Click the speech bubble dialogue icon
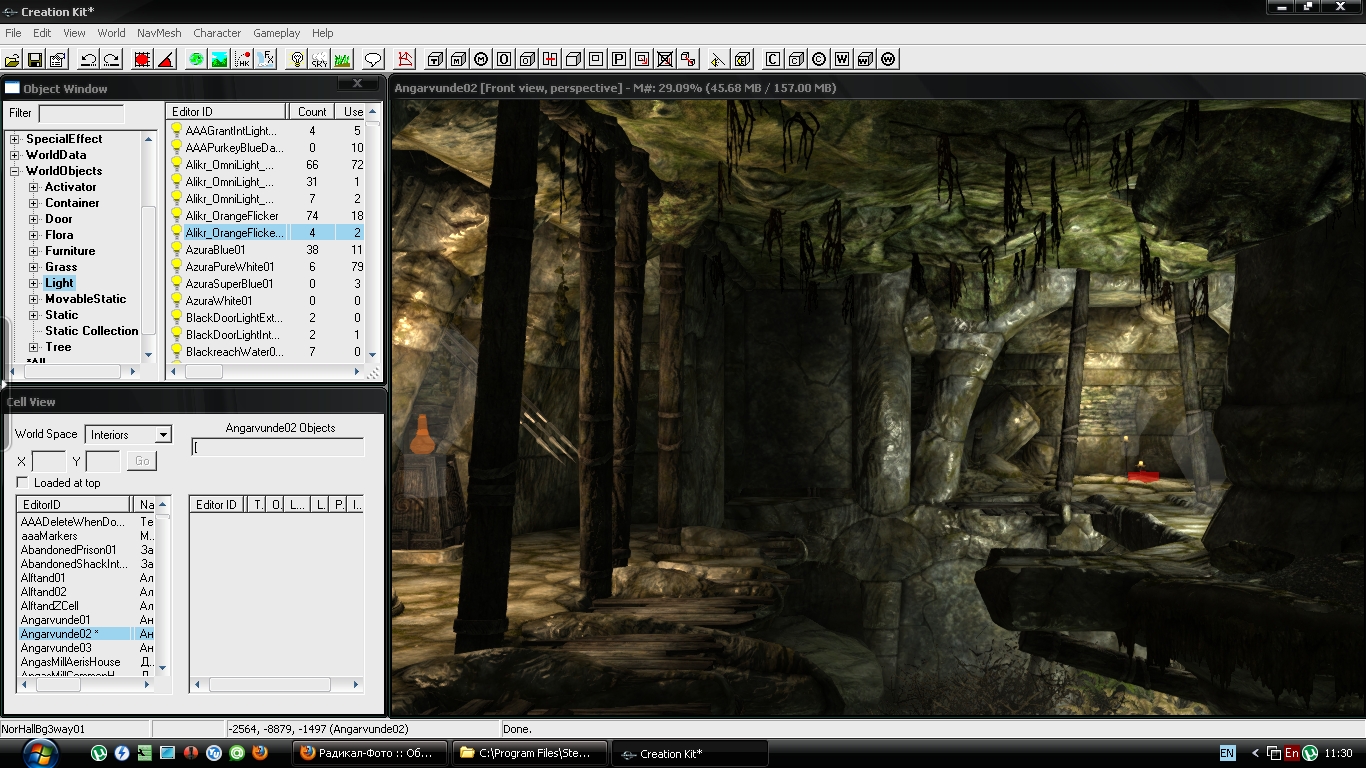The image size is (1366, 768). tap(373, 59)
